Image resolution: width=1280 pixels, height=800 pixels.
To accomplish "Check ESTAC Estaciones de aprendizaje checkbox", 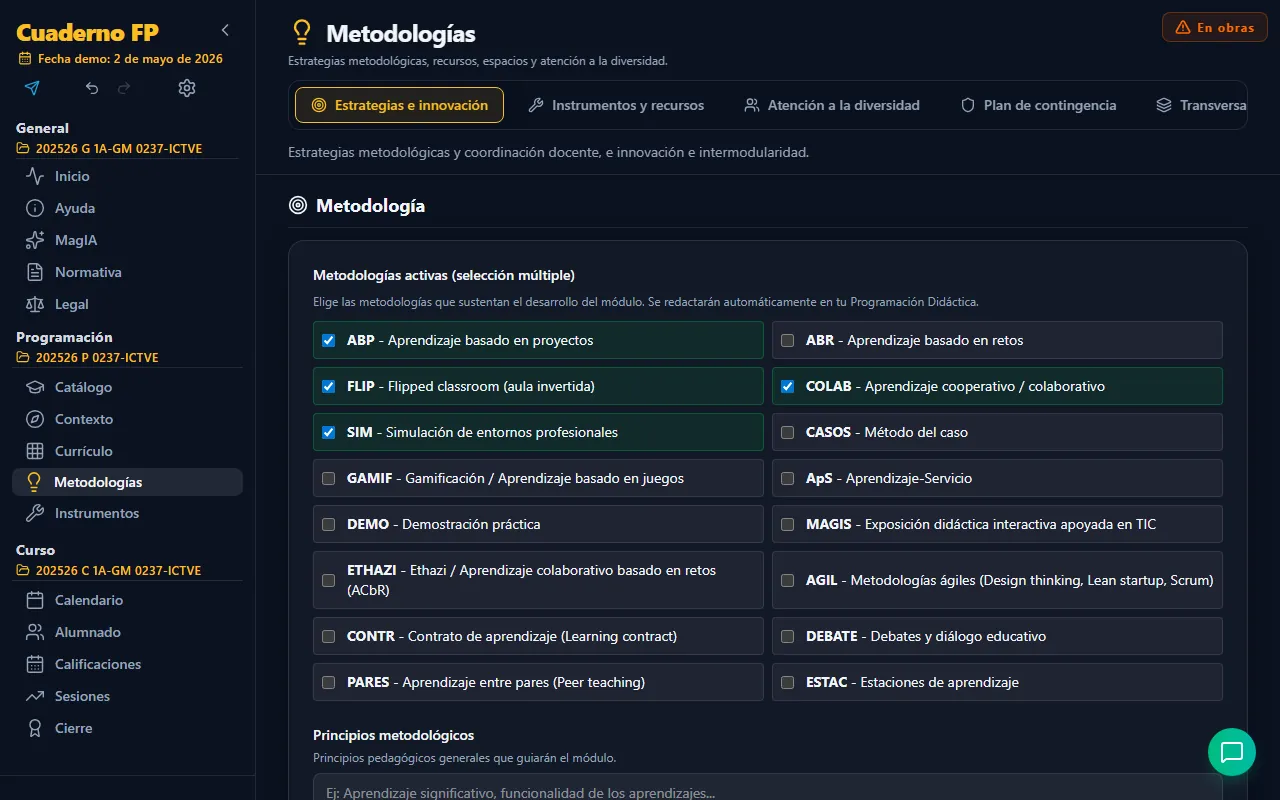I will (x=787, y=682).
